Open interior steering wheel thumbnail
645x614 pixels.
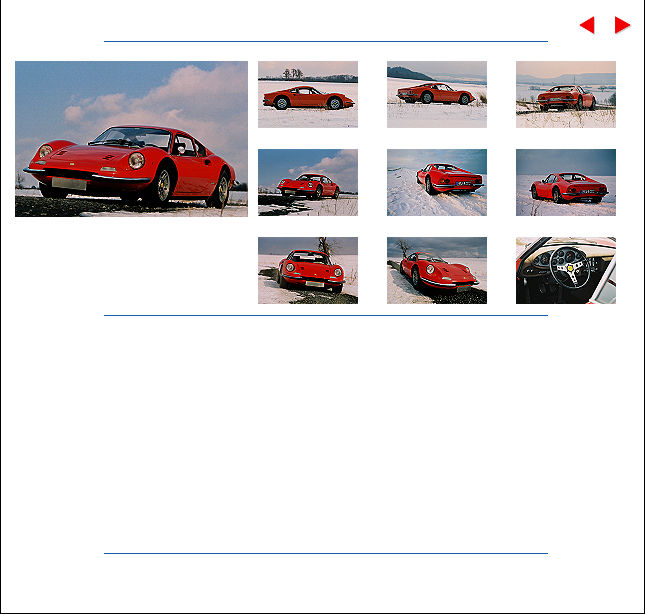566,271
